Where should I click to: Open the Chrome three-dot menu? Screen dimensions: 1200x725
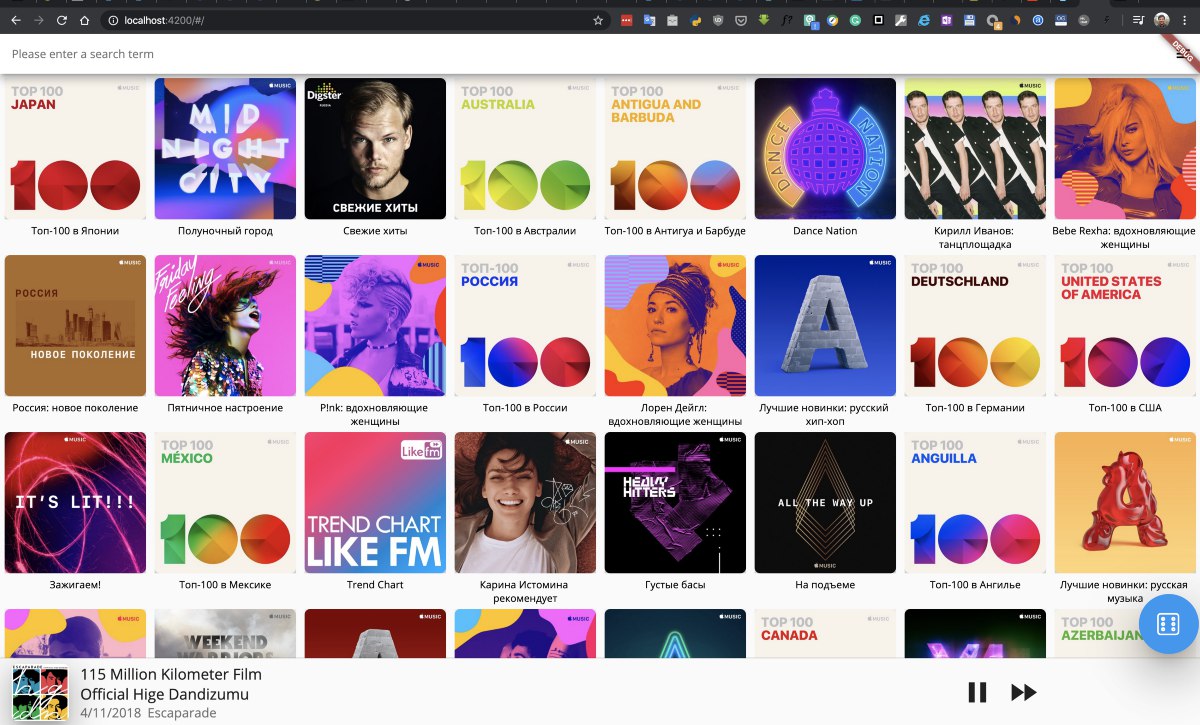tap(1185, 20)
